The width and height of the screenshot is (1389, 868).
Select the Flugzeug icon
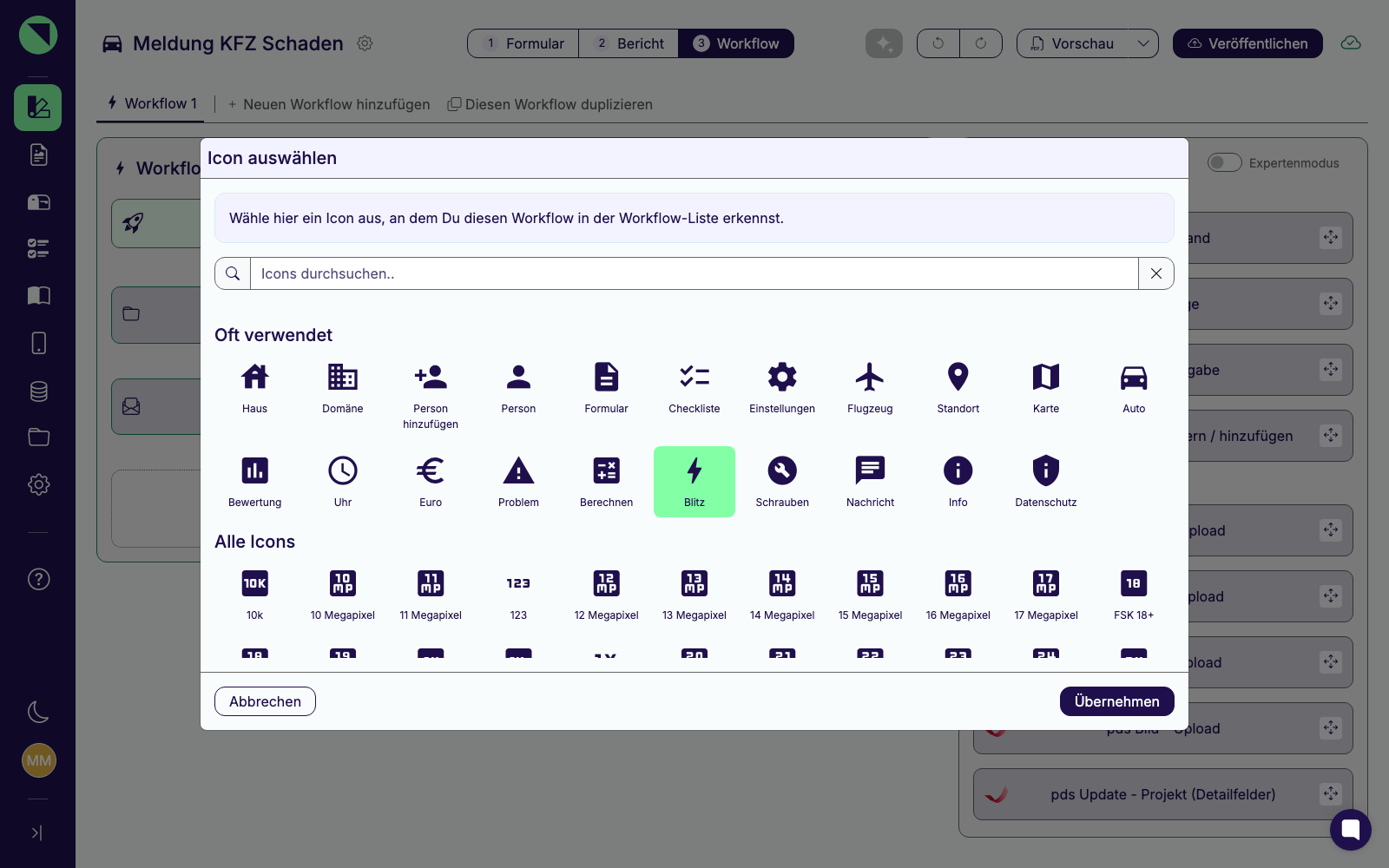[x=870, y=387]
